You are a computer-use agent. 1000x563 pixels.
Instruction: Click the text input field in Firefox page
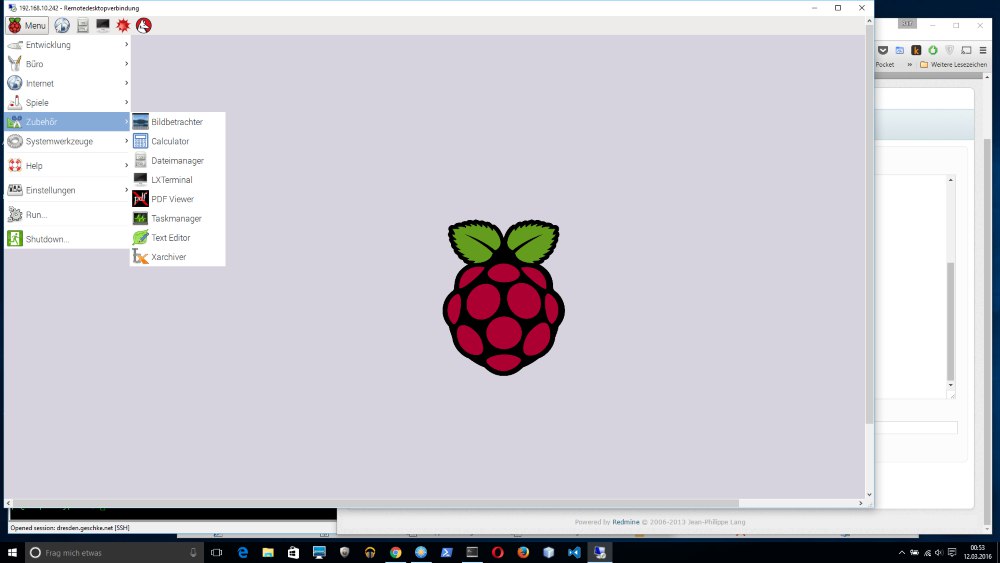pos(916,428)
